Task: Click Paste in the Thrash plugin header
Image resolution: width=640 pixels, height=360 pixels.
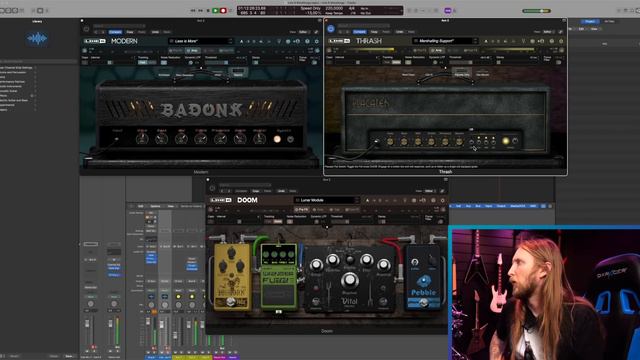Action: pyautogui.click(x=386, y=31)
